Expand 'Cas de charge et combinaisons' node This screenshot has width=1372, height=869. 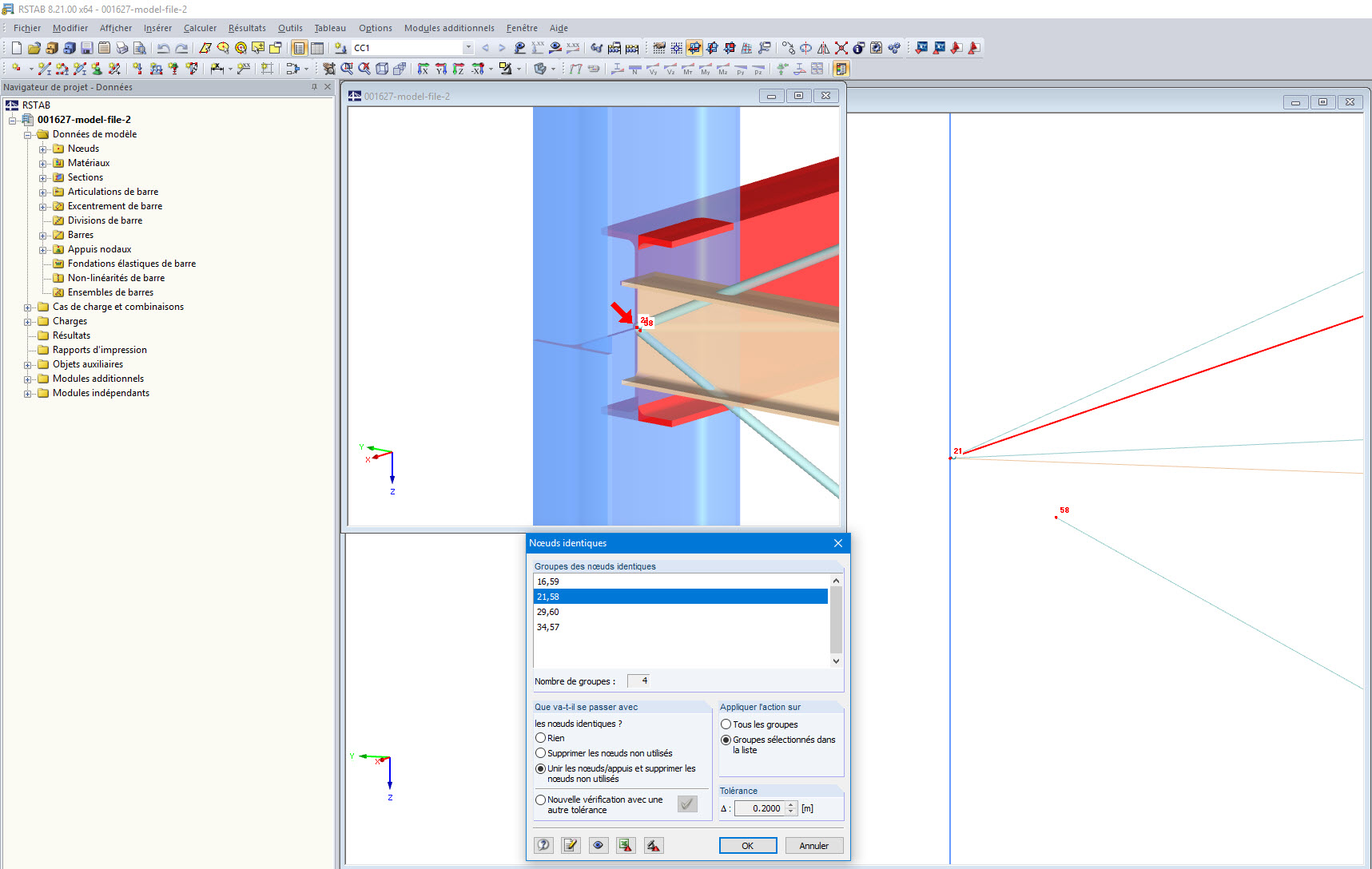pos(28,308)
